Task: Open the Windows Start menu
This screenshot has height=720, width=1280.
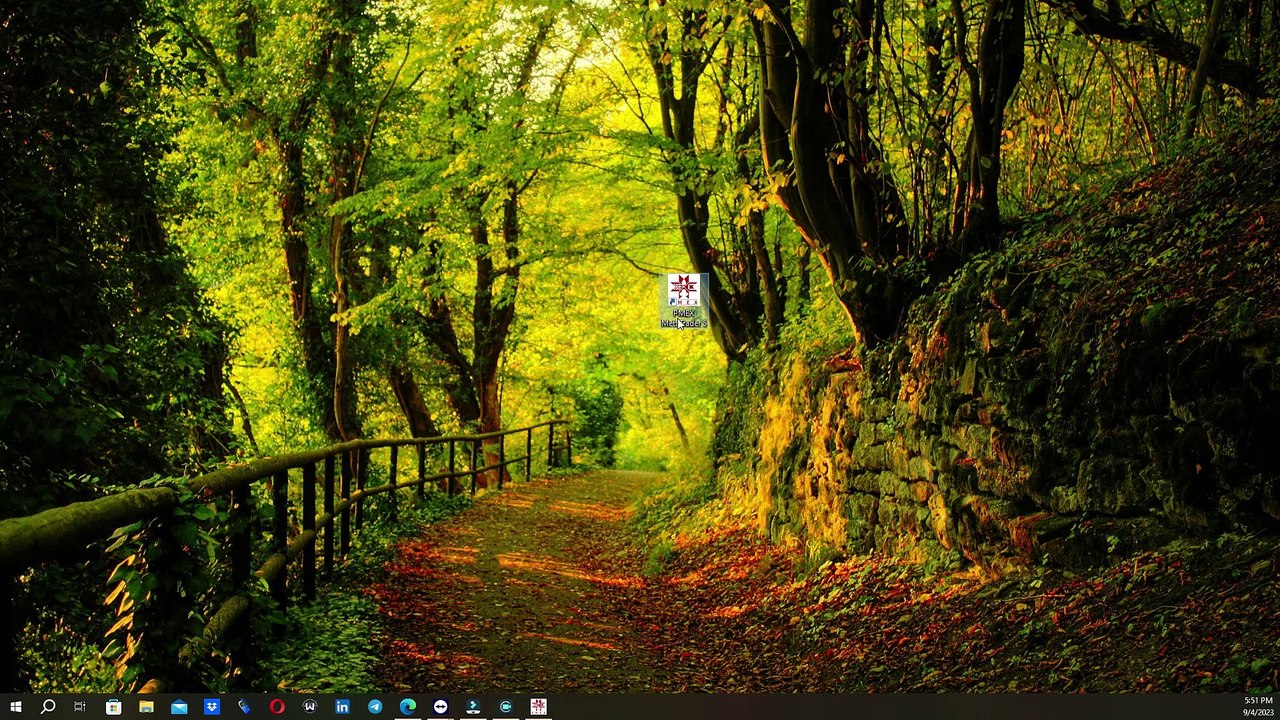Action: click(15, 707)
